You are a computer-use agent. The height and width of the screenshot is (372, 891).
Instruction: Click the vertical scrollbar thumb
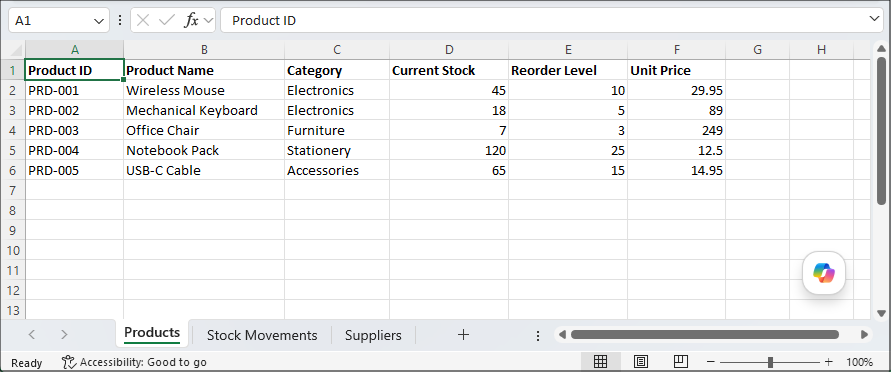pos(881,131)
